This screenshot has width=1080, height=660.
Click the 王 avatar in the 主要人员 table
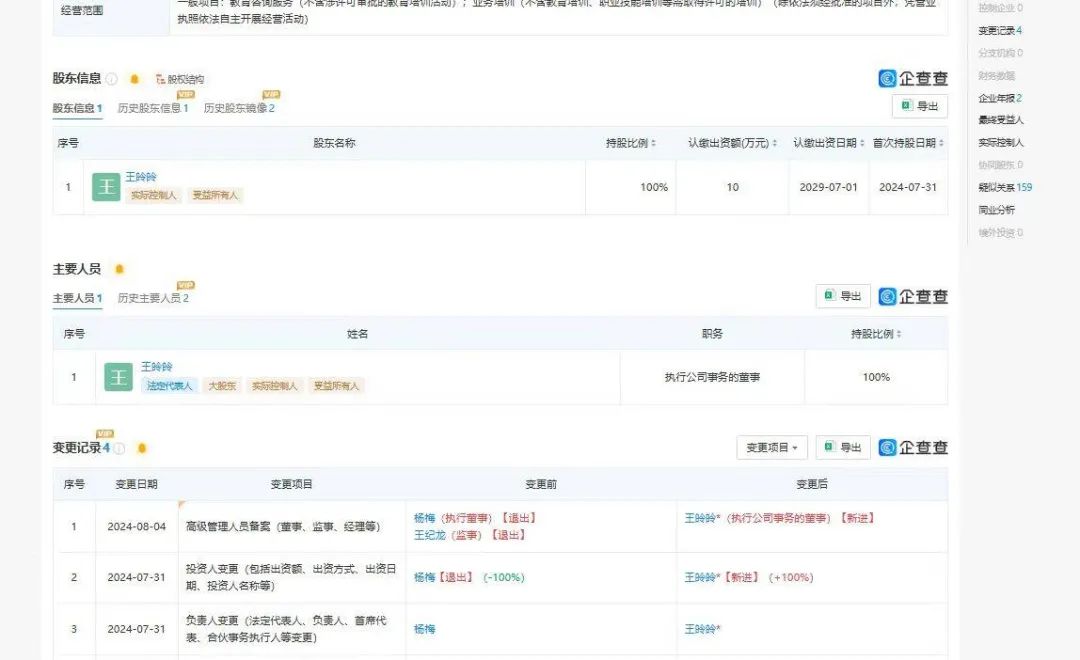(x=118, y=377)
